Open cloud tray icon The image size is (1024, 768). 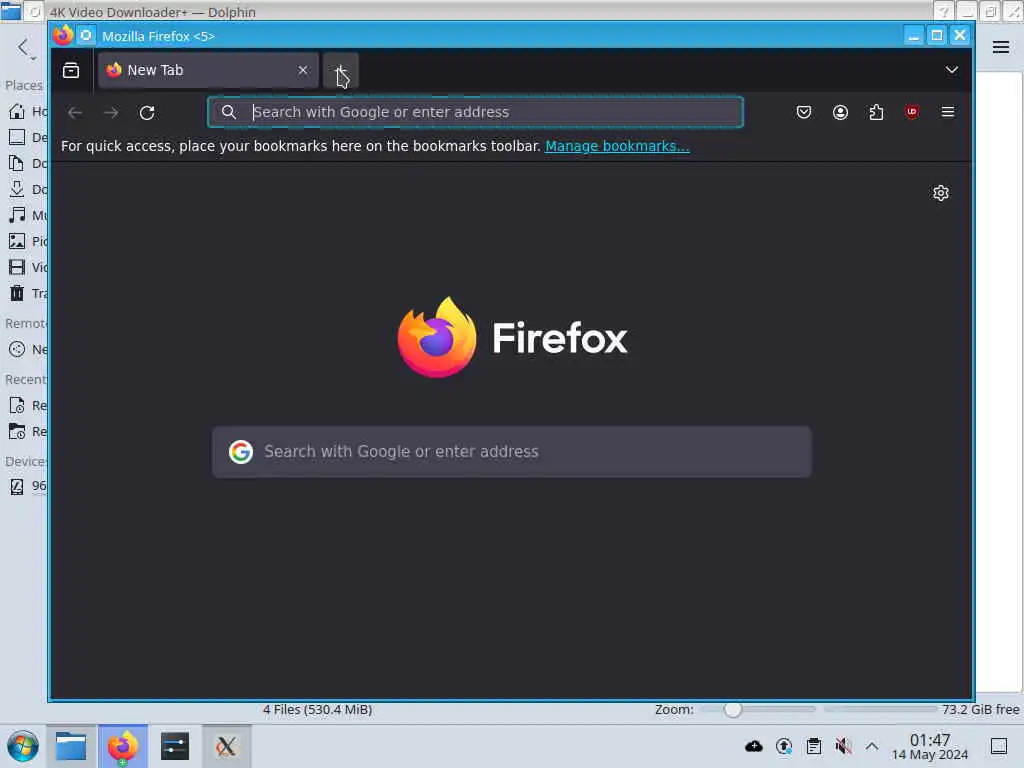754,746
